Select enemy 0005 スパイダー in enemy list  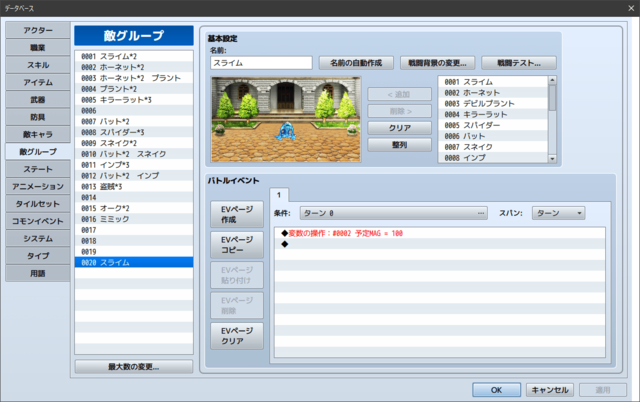(x=493, y=125)
